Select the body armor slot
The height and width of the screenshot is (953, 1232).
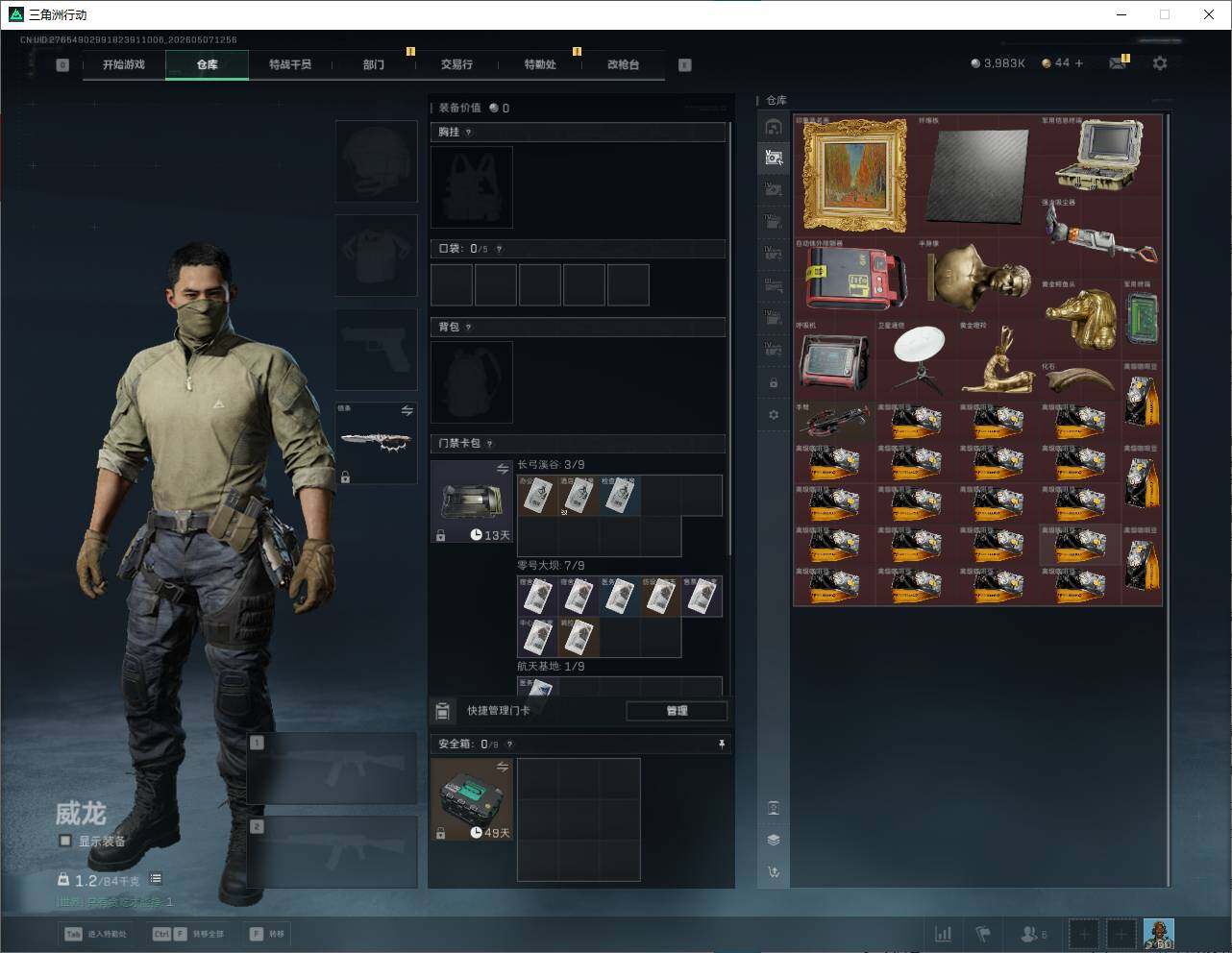[376, 255]
